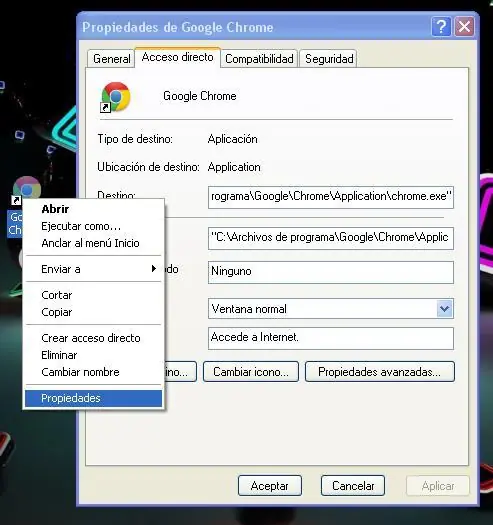
Task: Click the help question mark button
Action: pos(441,26)
